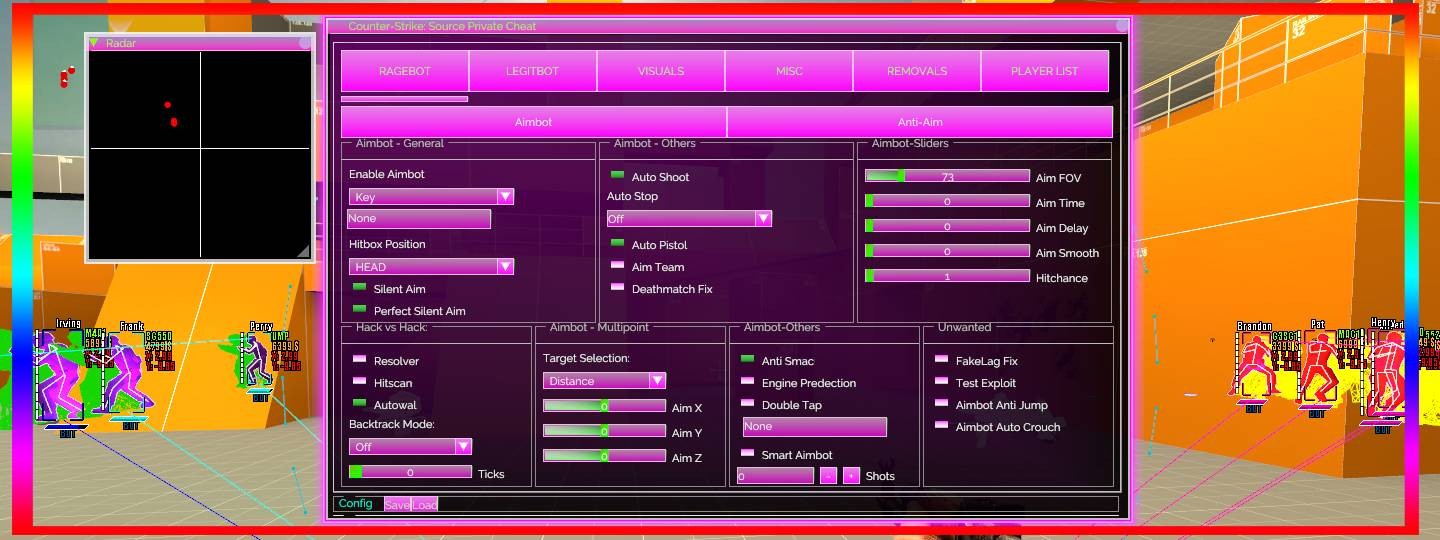Click the plus button beside Shots
This screenshot has height=540, width=1440.
(851, 476)
